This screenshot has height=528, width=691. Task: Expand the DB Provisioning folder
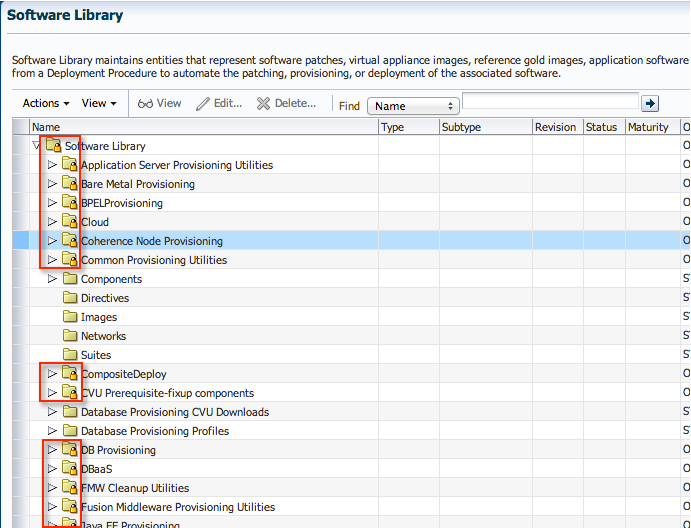coord(53,450)
